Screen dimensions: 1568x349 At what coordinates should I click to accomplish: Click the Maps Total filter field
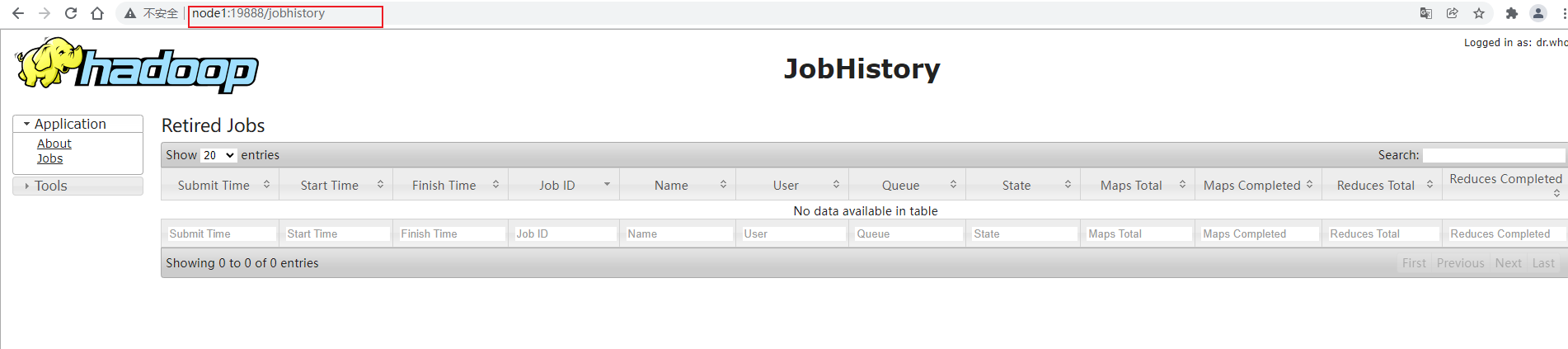[x=1138, y=234]
